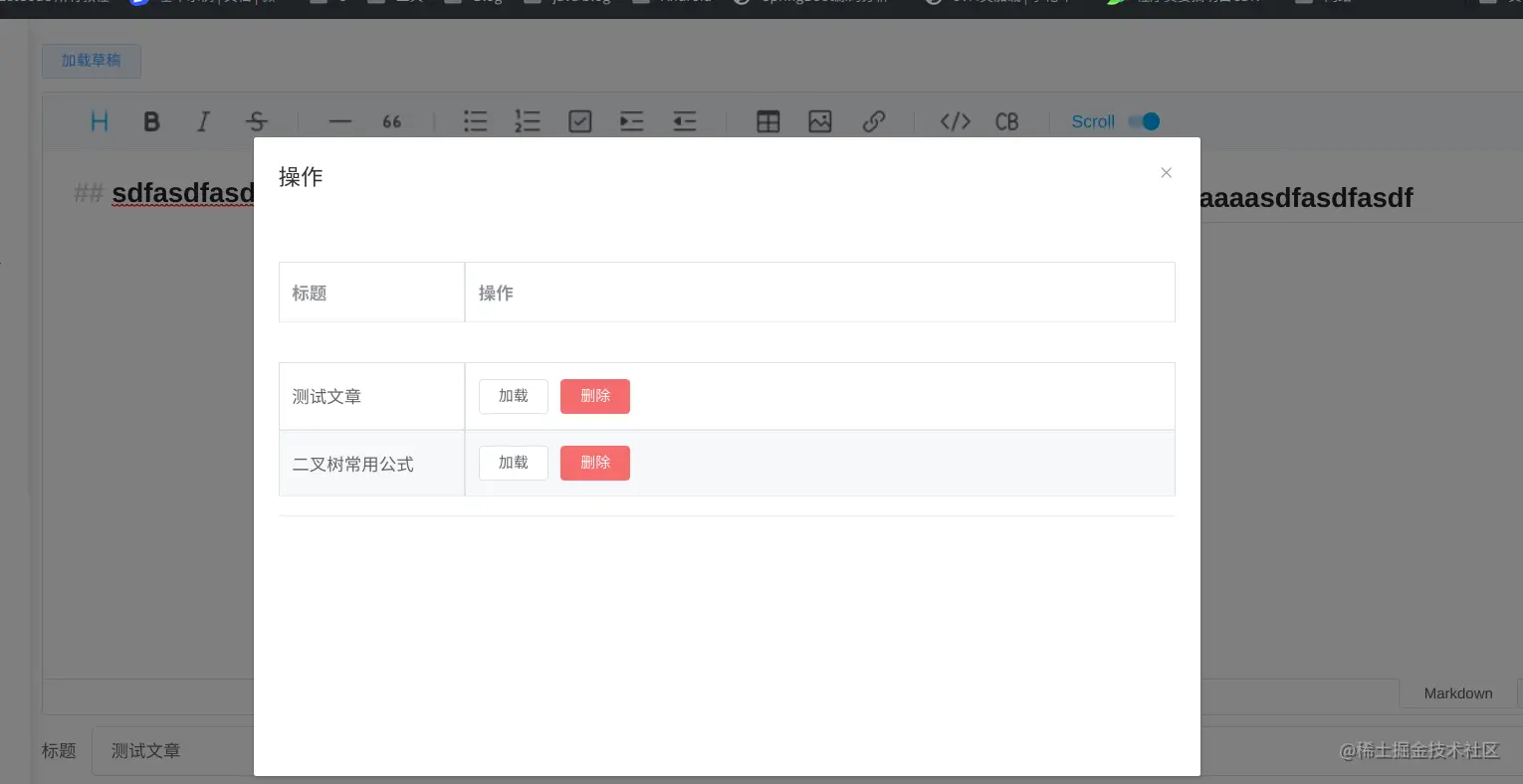Apply italic formatting from toolbar
Screen dimensions: 1523x784
pos(203,121)
